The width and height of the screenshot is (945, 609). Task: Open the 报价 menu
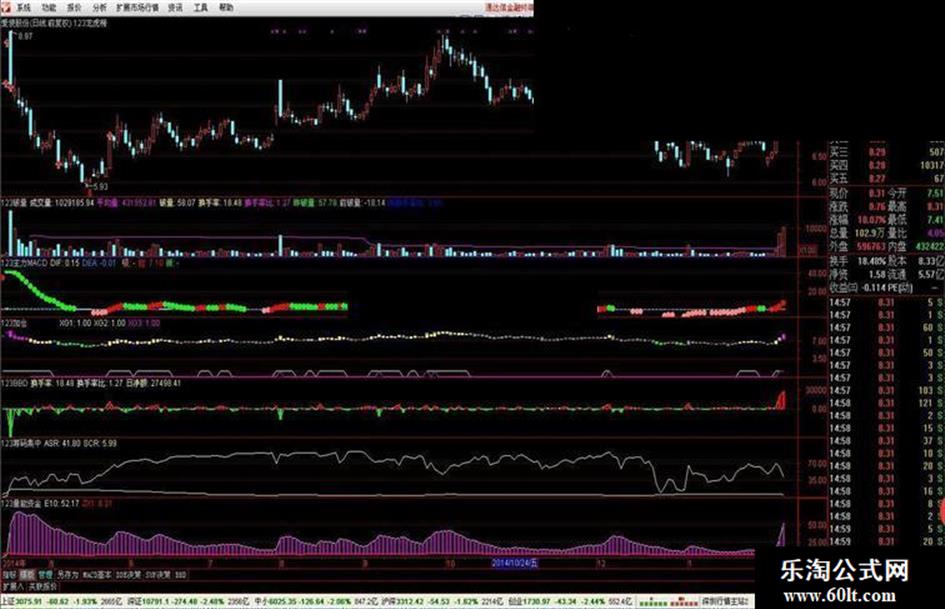coord(74,8)
